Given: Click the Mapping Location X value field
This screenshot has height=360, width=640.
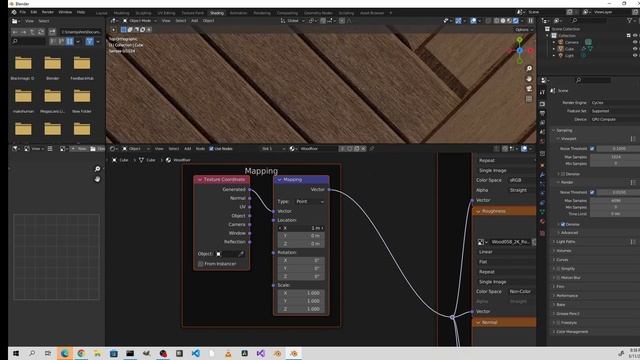Looking at the screenshot, I should [x=301, y=228].
